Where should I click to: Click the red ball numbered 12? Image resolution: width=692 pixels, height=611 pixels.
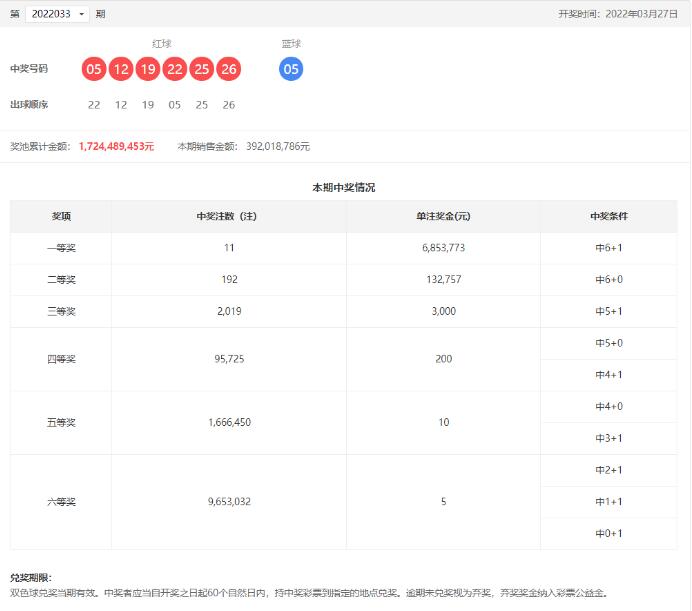click(121, 69)
